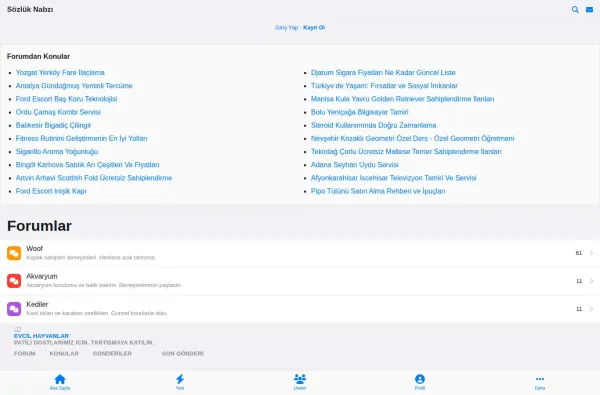The image size is (600, 395).
Task: Open Bolu Yeniçağa Bilgisayar Tamiri topic
Action: [360, 112]
